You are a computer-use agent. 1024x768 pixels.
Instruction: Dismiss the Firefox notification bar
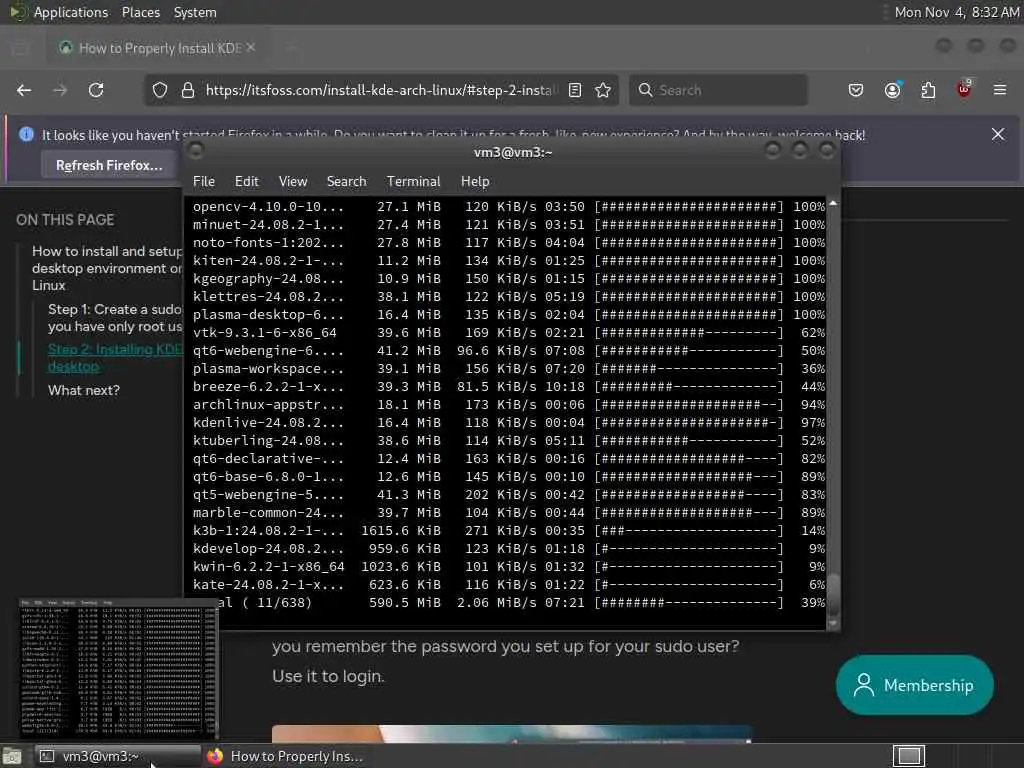click(x=998, y=134)
